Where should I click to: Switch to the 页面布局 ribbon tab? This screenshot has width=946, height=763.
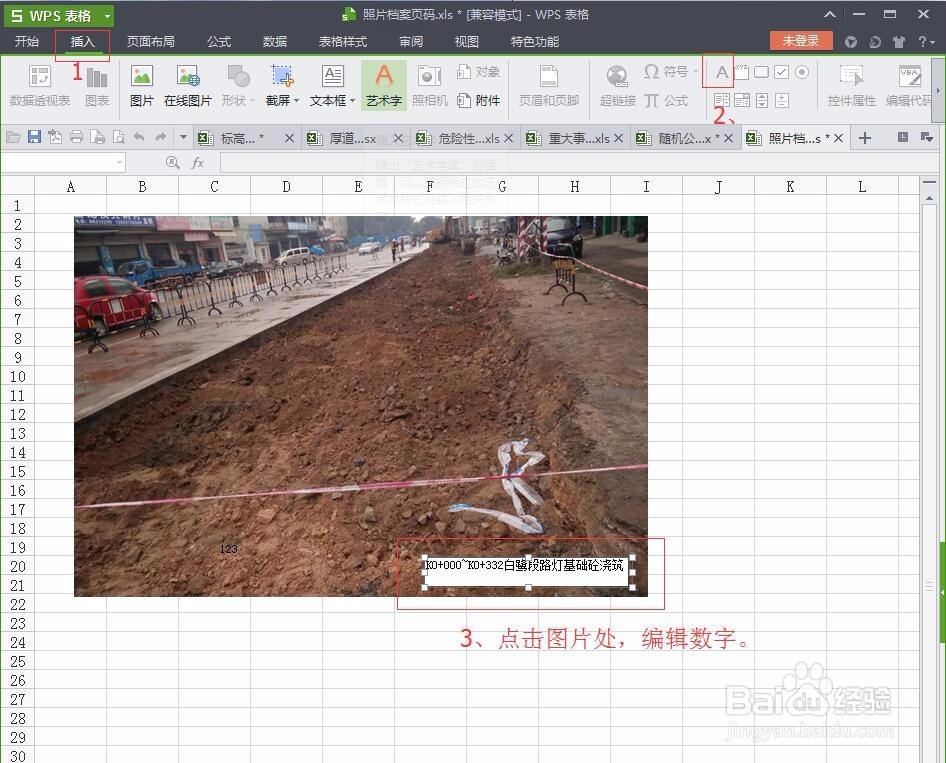pyautogui.click(x=151, y=41)
